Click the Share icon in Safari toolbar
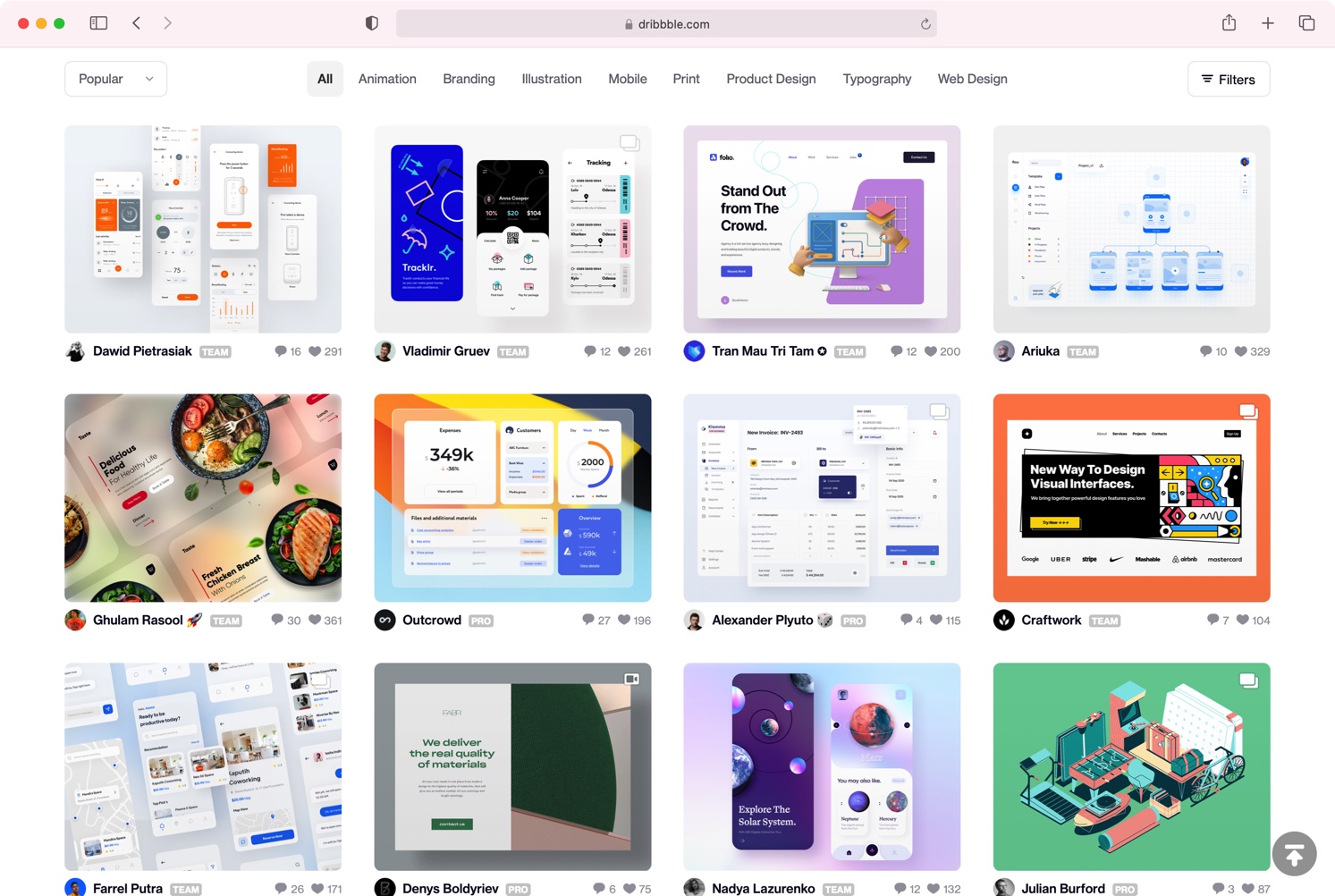The image size is (1335, 896). coord(1229,23)
